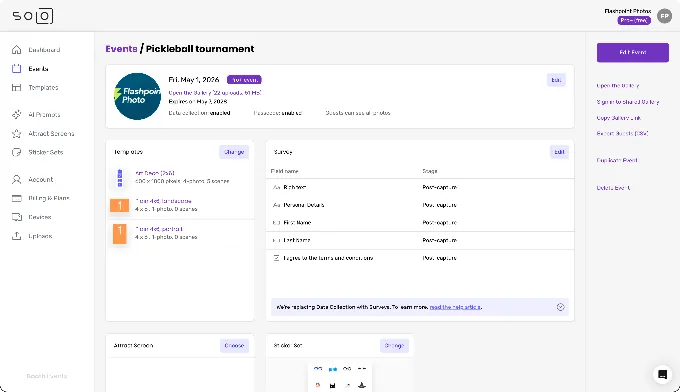680x392 pixels.
Task: Click Duplicate Event link
Action: pos(617,160)
